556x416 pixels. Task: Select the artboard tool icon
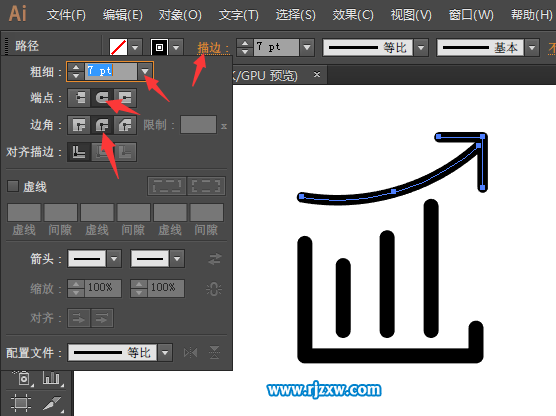(21, 403)
